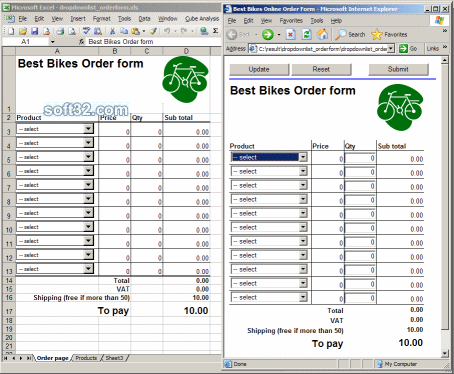Click the Print icon in Excel toolbar
The image size is (454, 374).
pos(60,31)
